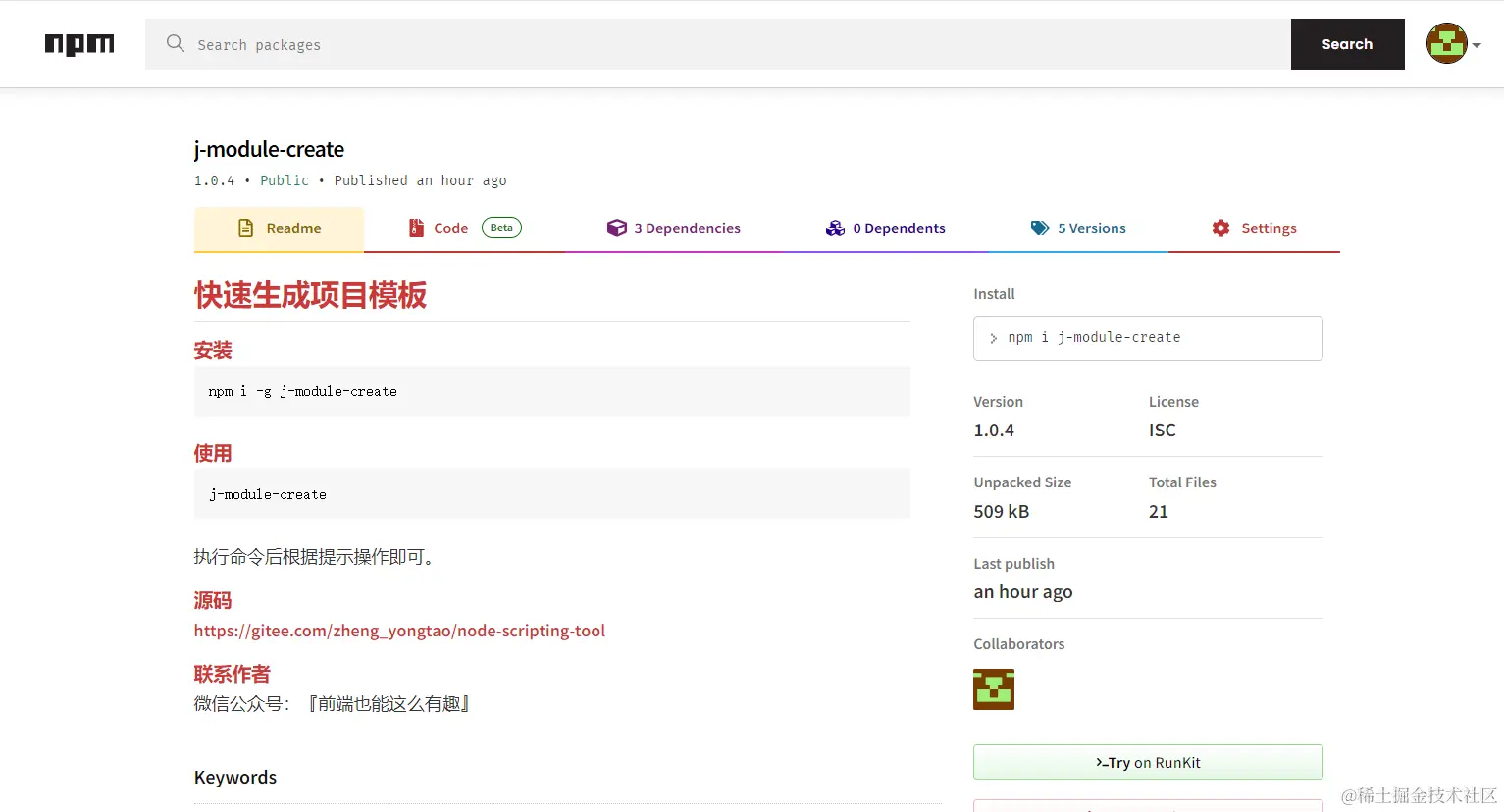Screen dimensions: 1504x812
Task: Click the Total Files value 21
Action: click(1159, 512)
